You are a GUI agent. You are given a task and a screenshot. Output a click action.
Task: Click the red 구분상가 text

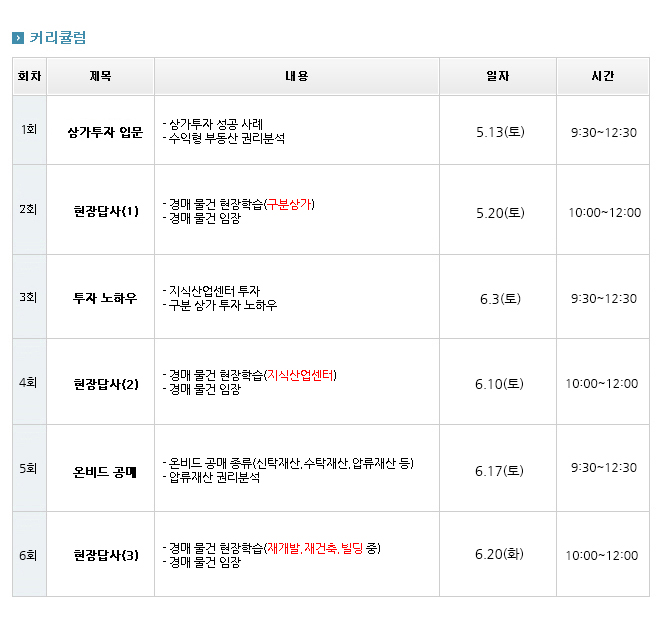[290, 204]
